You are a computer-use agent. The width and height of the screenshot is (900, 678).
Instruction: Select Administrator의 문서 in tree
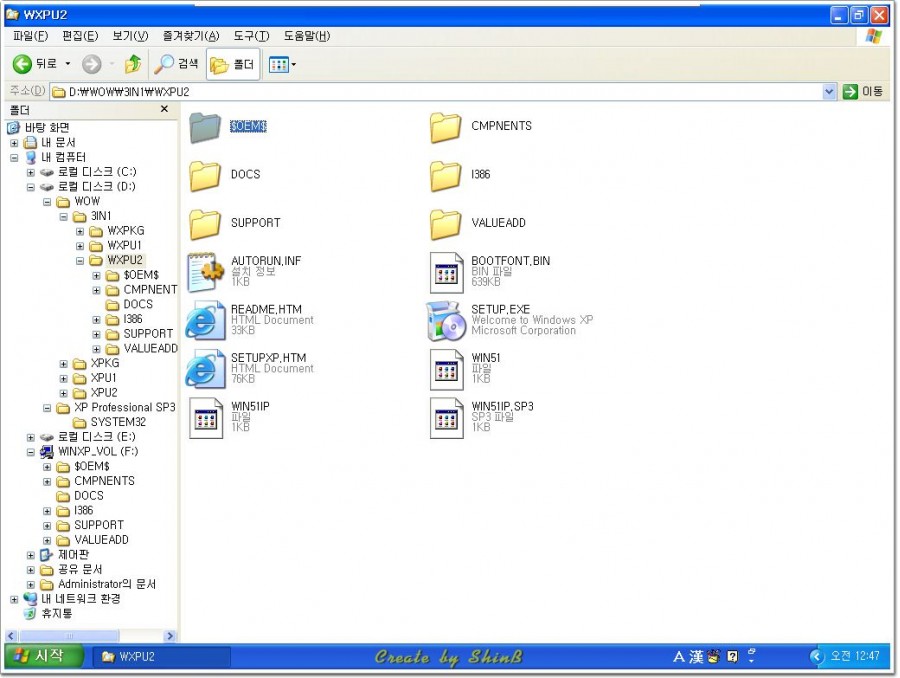tap(107, 585)
